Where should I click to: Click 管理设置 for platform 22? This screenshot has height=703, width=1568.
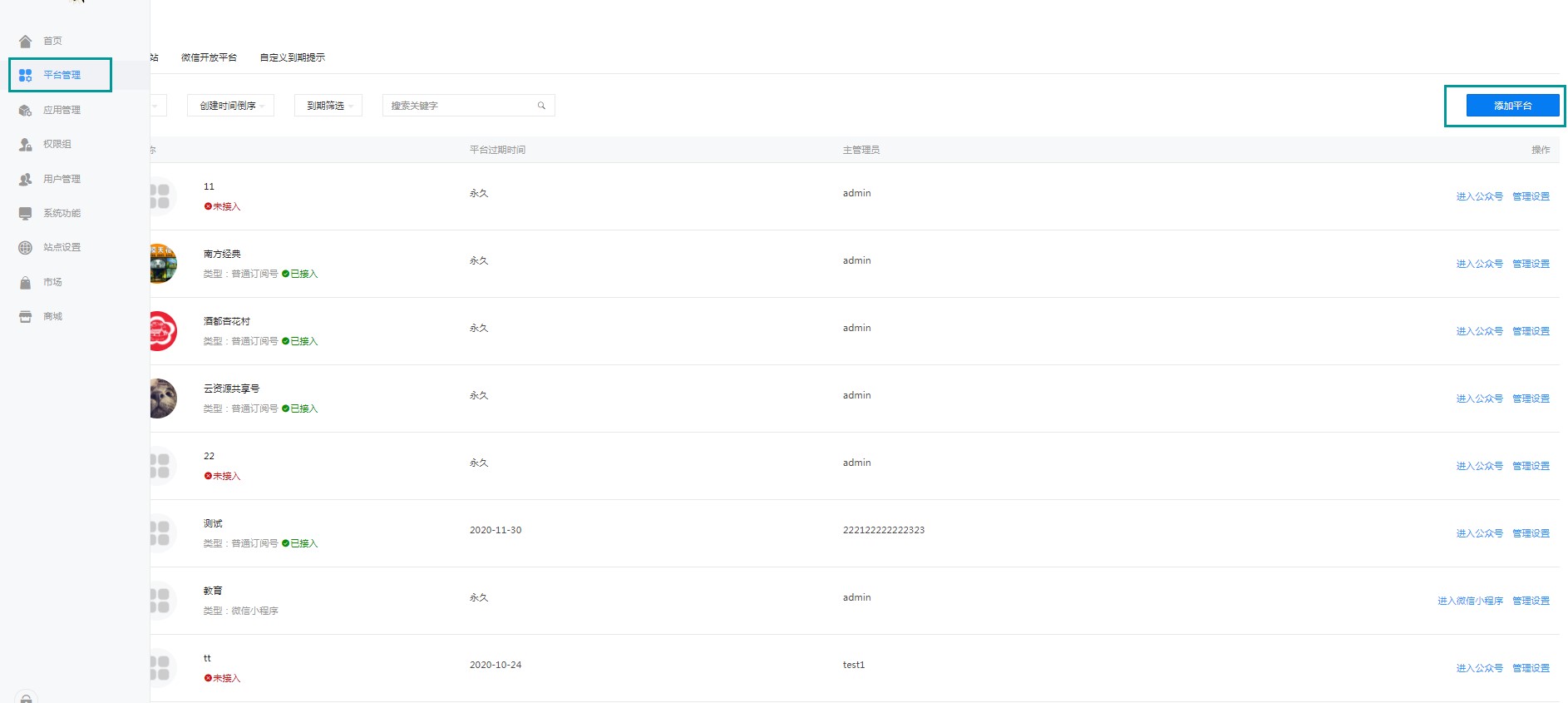pyautogui.click(x=1531, y=466)
